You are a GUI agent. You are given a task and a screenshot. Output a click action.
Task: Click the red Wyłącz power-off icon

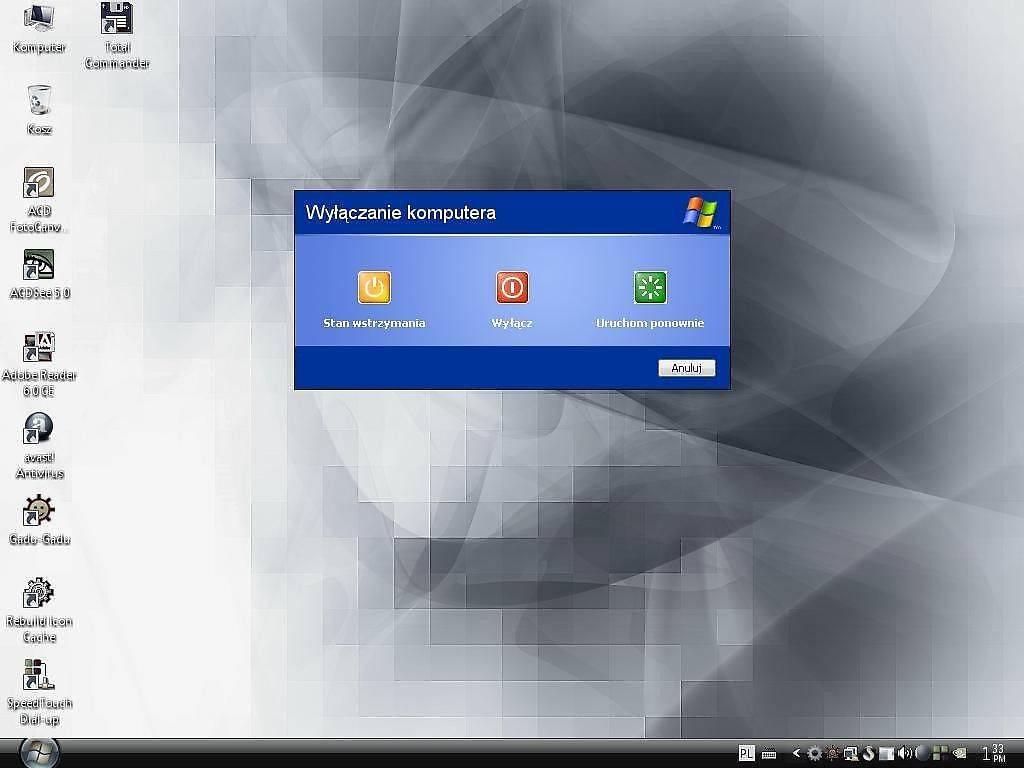click(x=512, y=287)
